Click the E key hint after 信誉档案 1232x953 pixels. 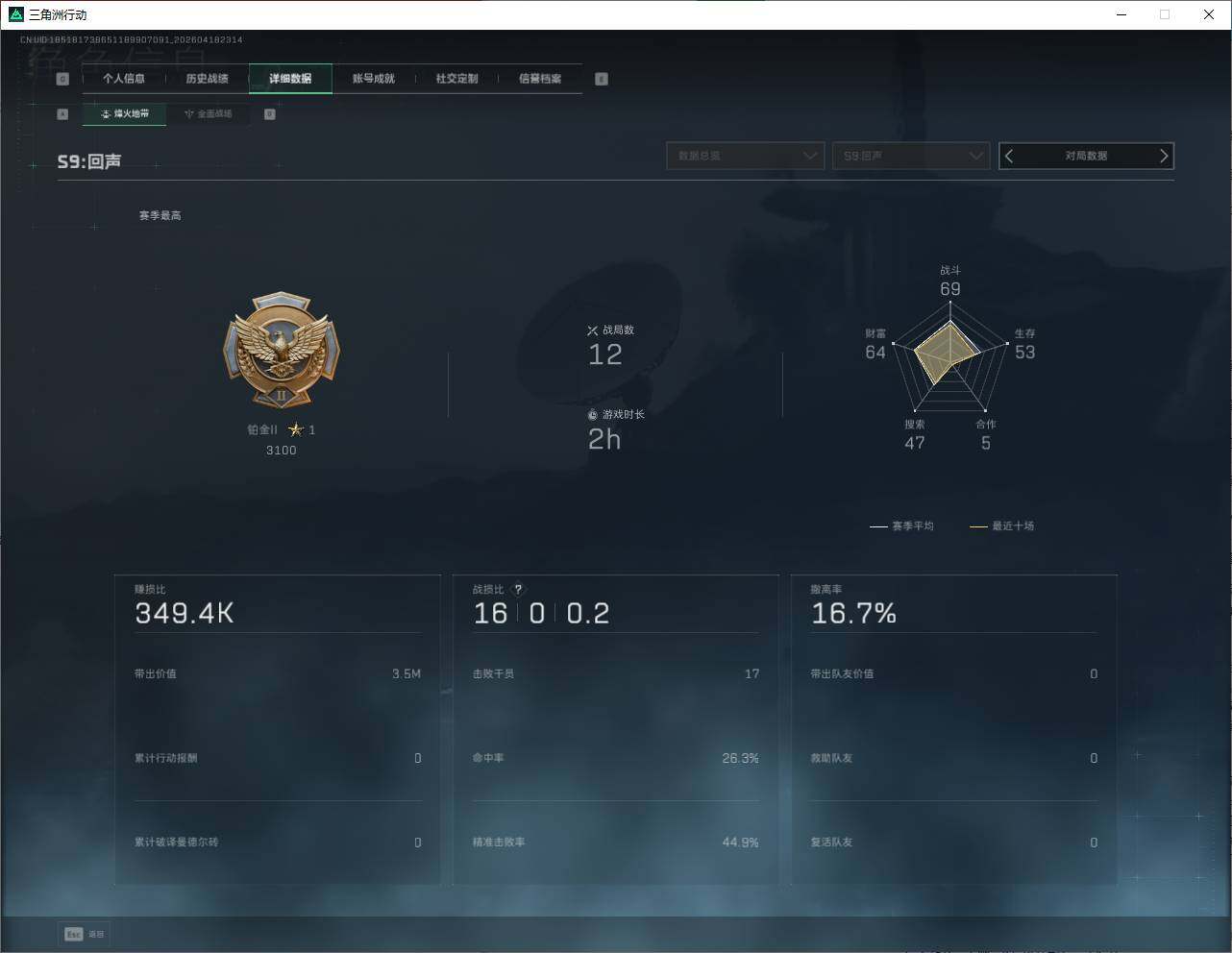(602, 79)
